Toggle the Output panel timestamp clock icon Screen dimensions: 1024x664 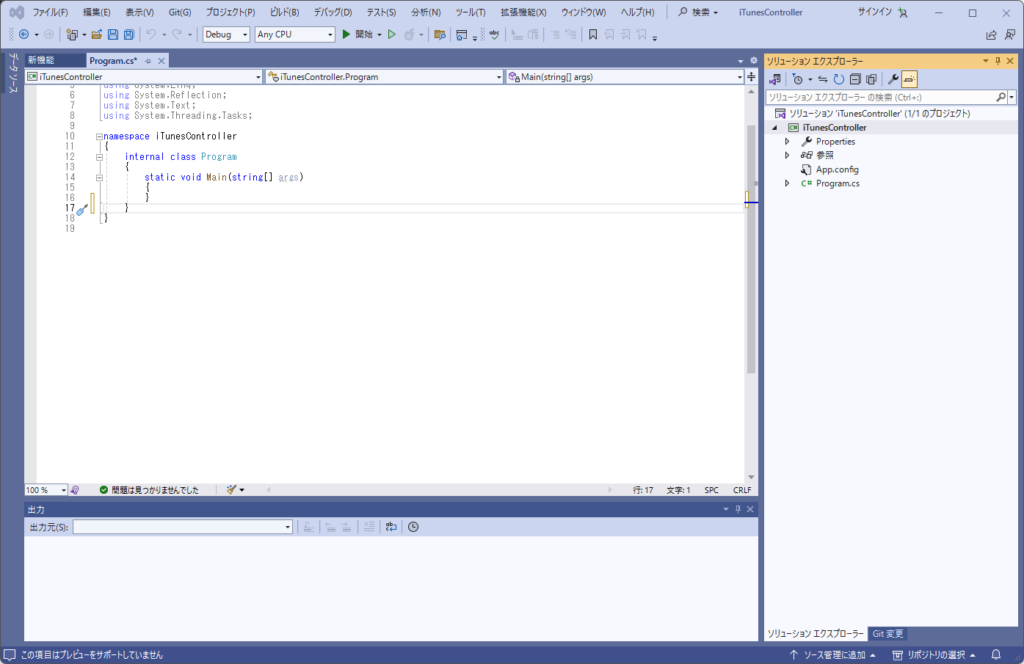tap(413, 527)
